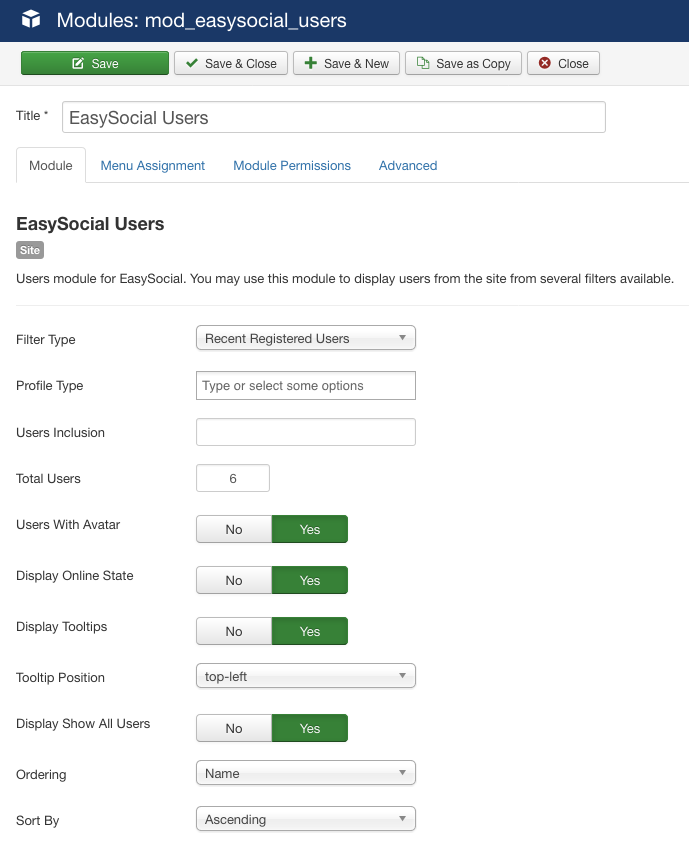Click the Save button
Screen dimensions: 689x859
pyautogui.click(x=95, y=63)
